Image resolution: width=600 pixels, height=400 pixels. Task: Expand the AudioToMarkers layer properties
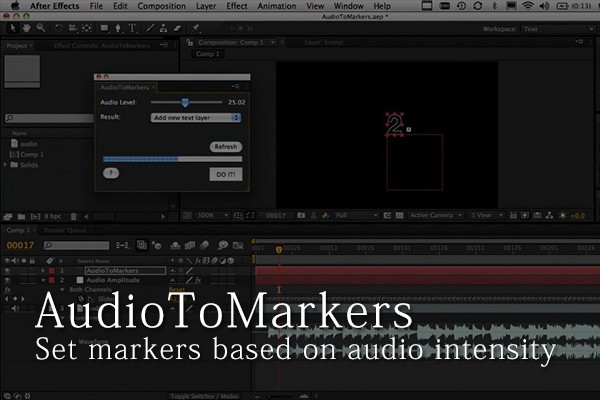click(43, 271)
